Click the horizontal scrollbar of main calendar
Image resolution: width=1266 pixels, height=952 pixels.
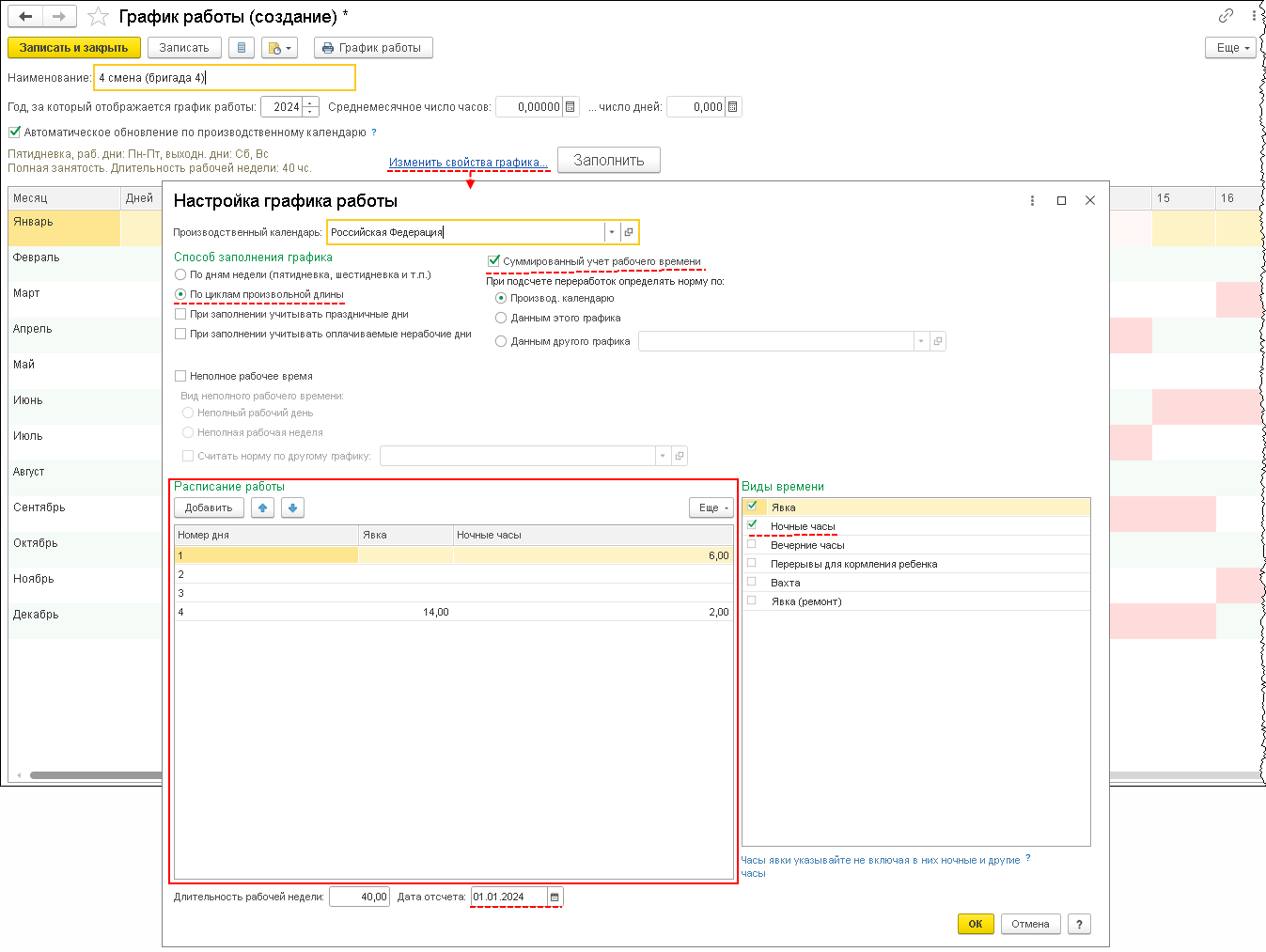coord(94,775)
